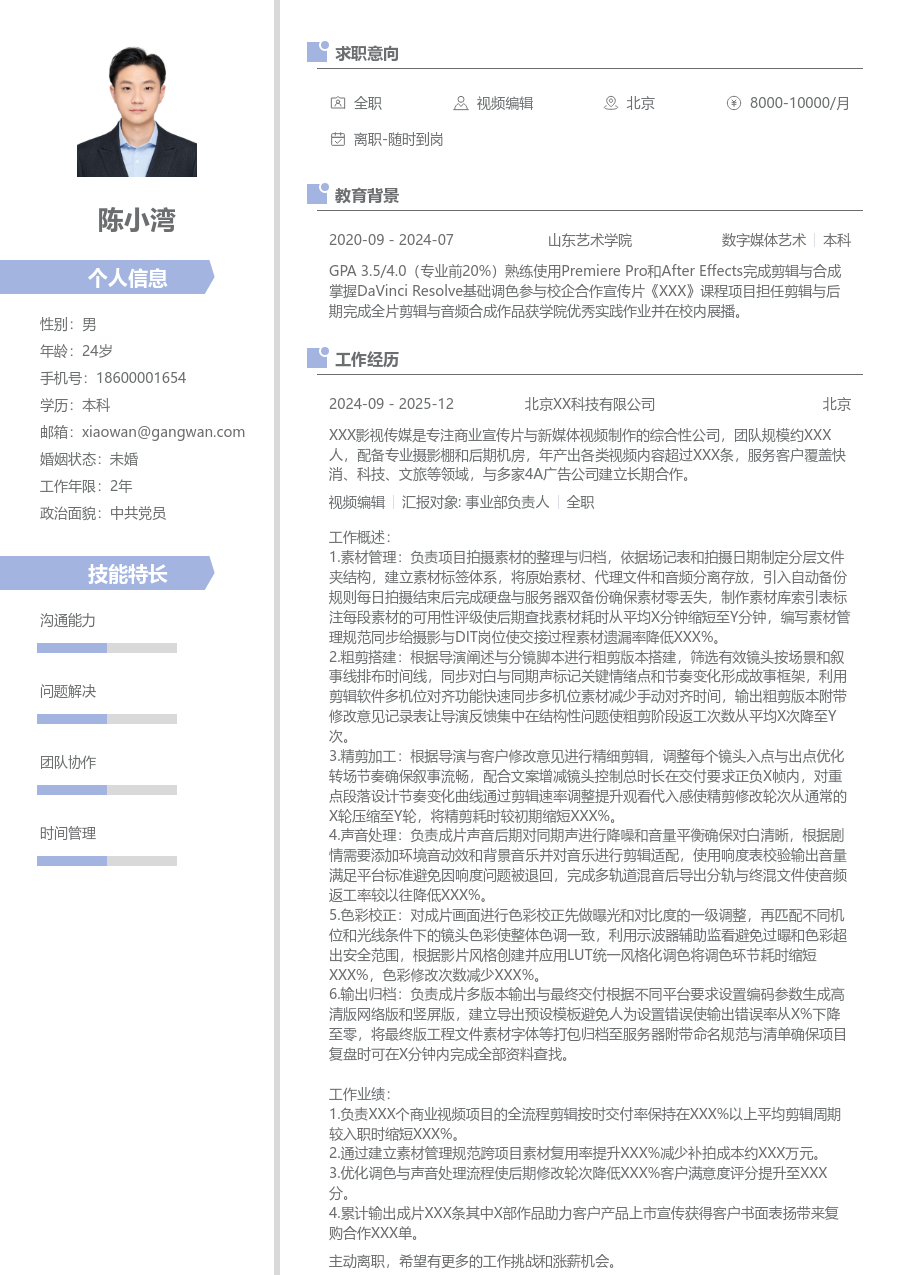Click the 问题解决 skill bar
900x1275 pixels.
click(107, 719)
